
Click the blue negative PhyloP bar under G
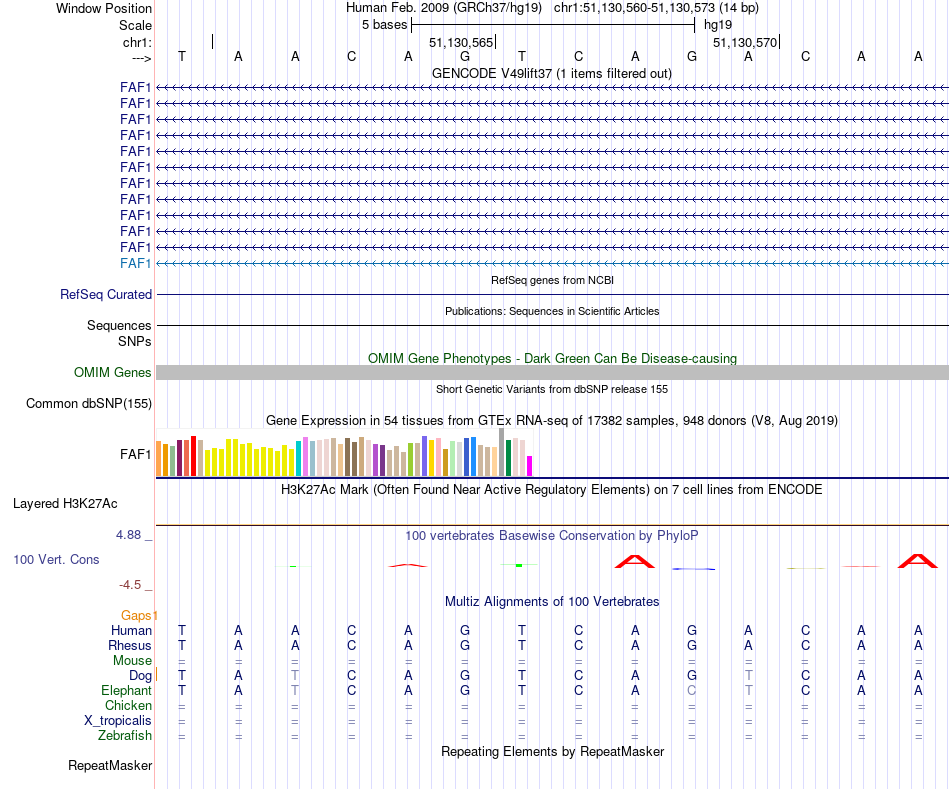[x=693, y=568]
